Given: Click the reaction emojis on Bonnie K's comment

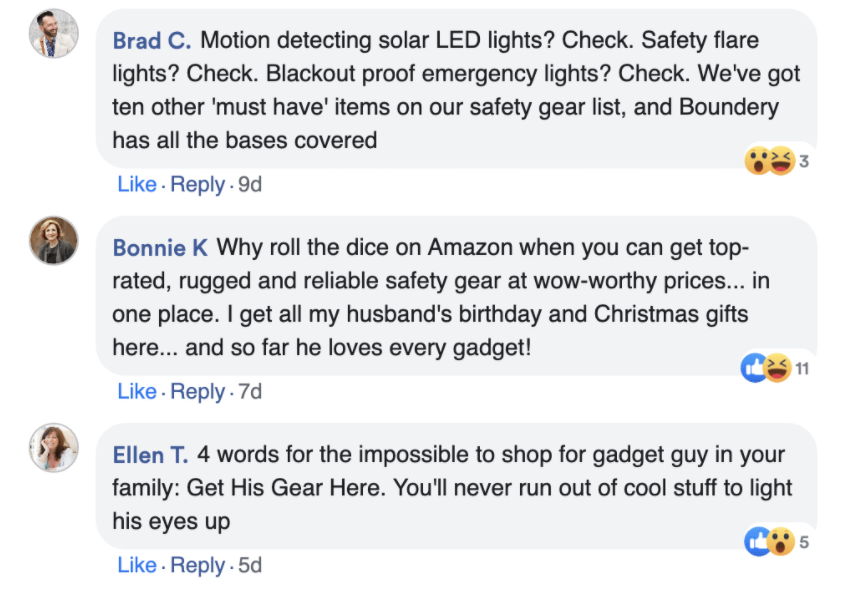Looking at the screenshot, I should 766,369.
